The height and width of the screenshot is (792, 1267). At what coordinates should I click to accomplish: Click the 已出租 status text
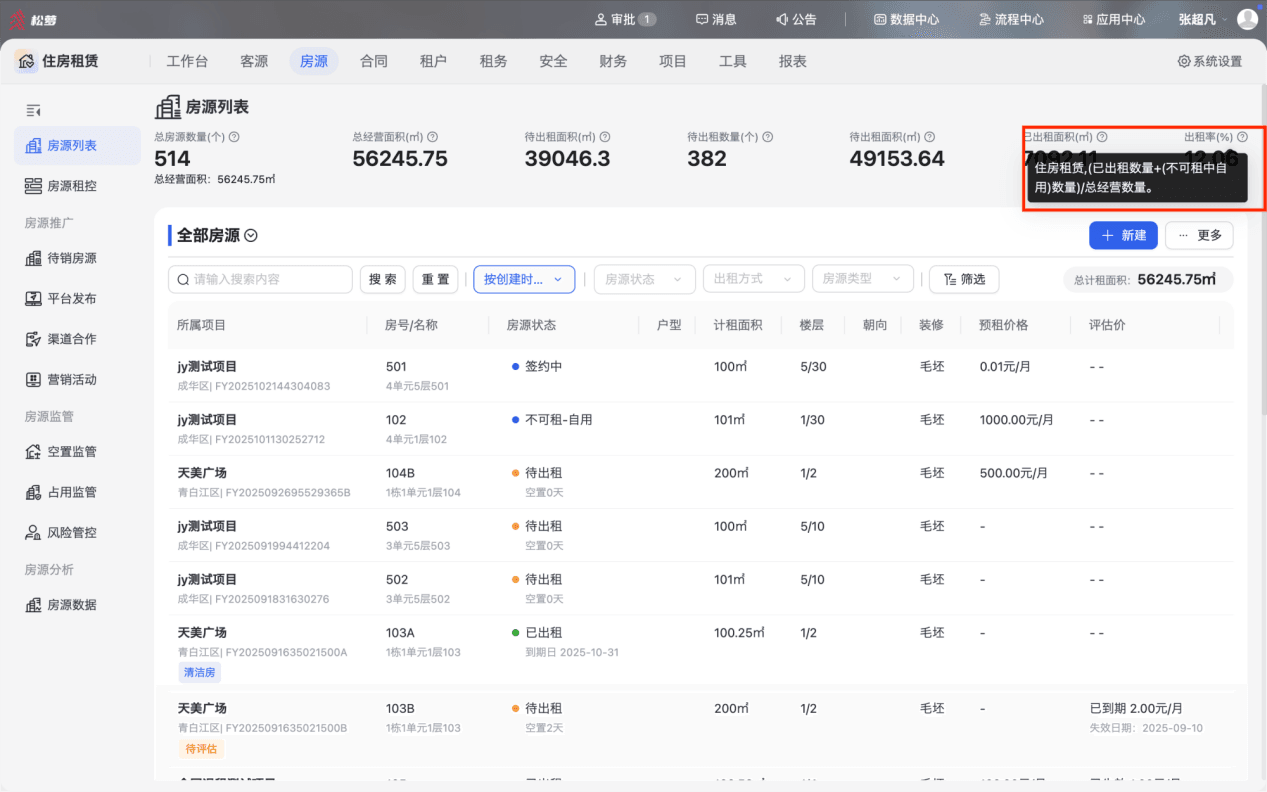pos(544,632)
